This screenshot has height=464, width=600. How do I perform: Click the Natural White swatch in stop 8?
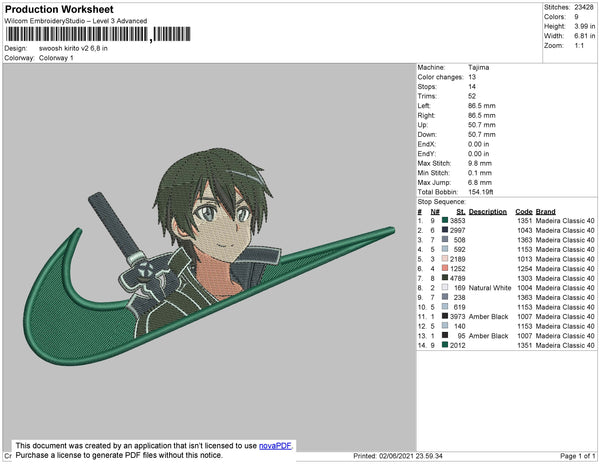[445, 287]
